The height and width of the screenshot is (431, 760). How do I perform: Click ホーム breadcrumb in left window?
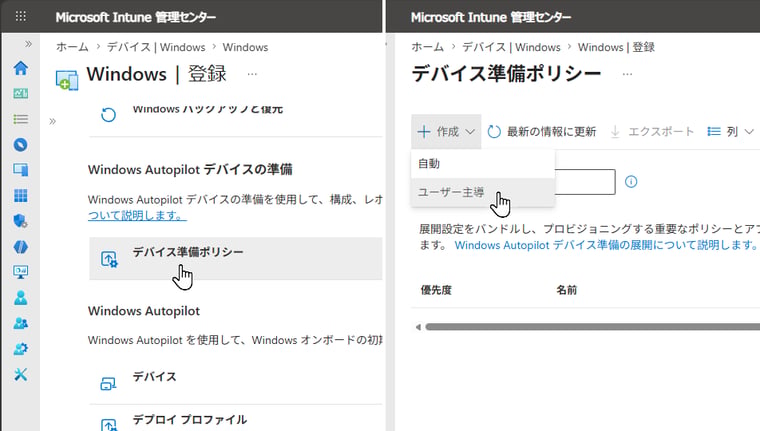(72, 47)
